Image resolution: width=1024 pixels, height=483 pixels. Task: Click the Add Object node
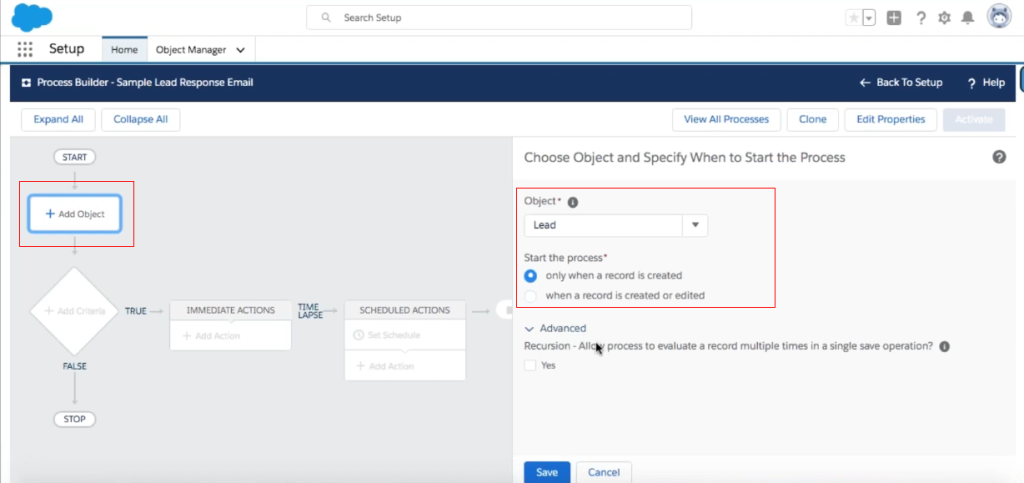pyautogui.click(x=75, y=213)
